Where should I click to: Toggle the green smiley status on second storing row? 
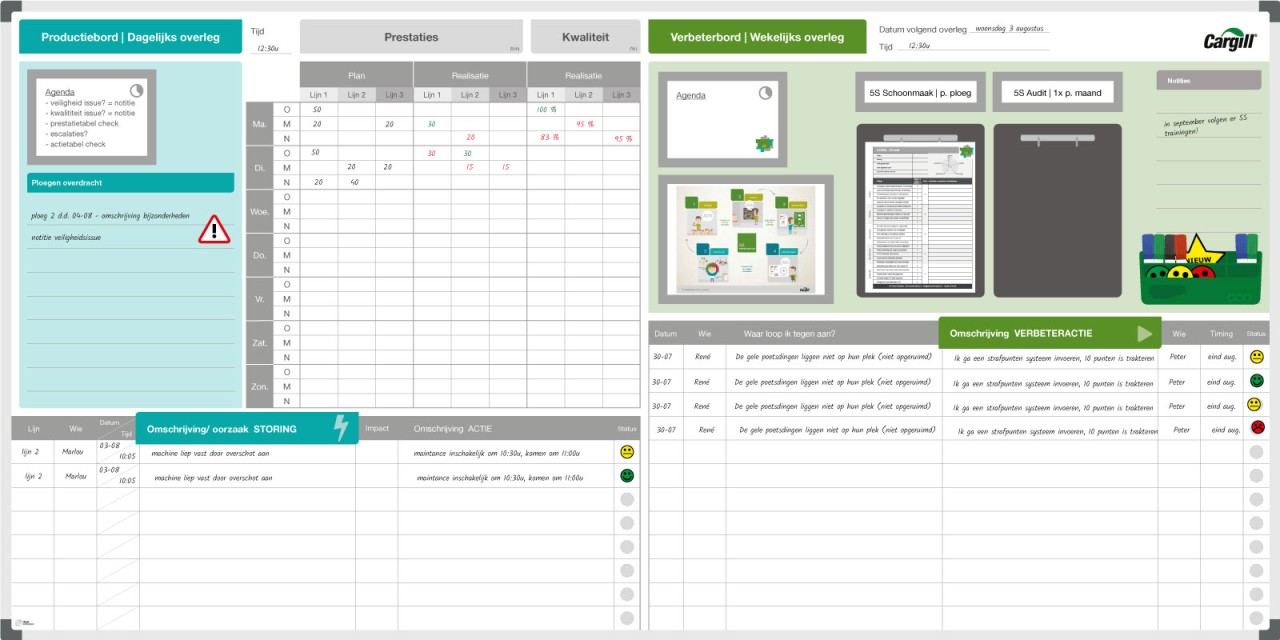[x=626, y=475]
